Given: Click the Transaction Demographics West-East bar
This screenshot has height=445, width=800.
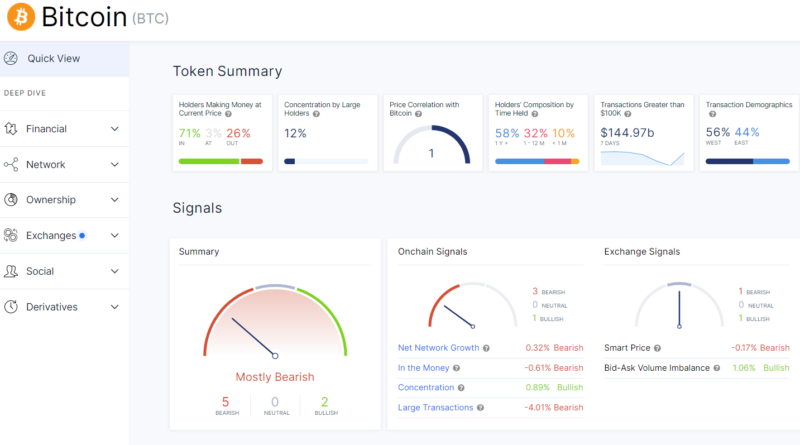Looking at the screenshot, I should tap(747, 161).
